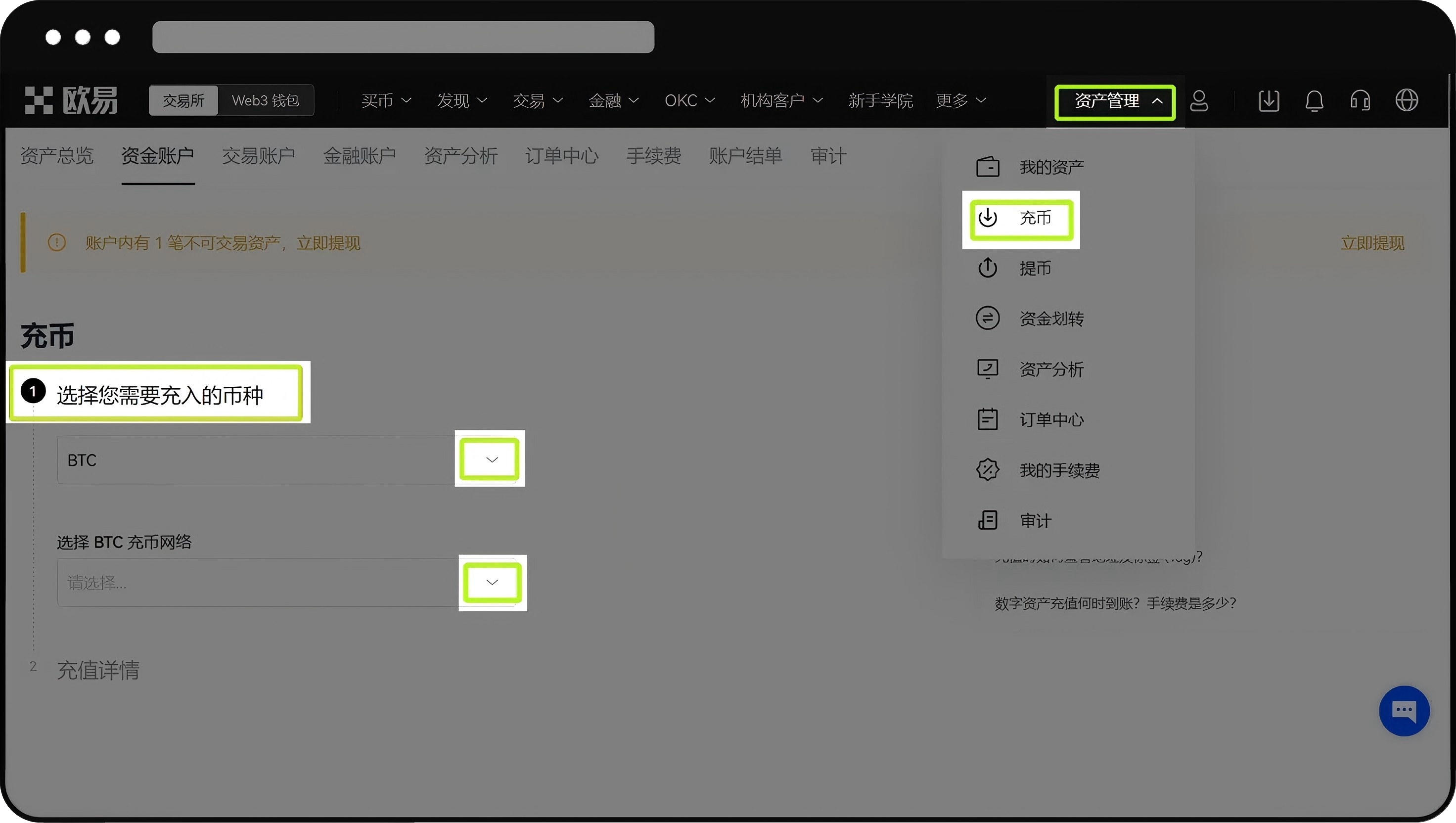This screenshot has width=1456, height=823.
Task: Click the headset support icon
Action: [x=1360, y=101]
